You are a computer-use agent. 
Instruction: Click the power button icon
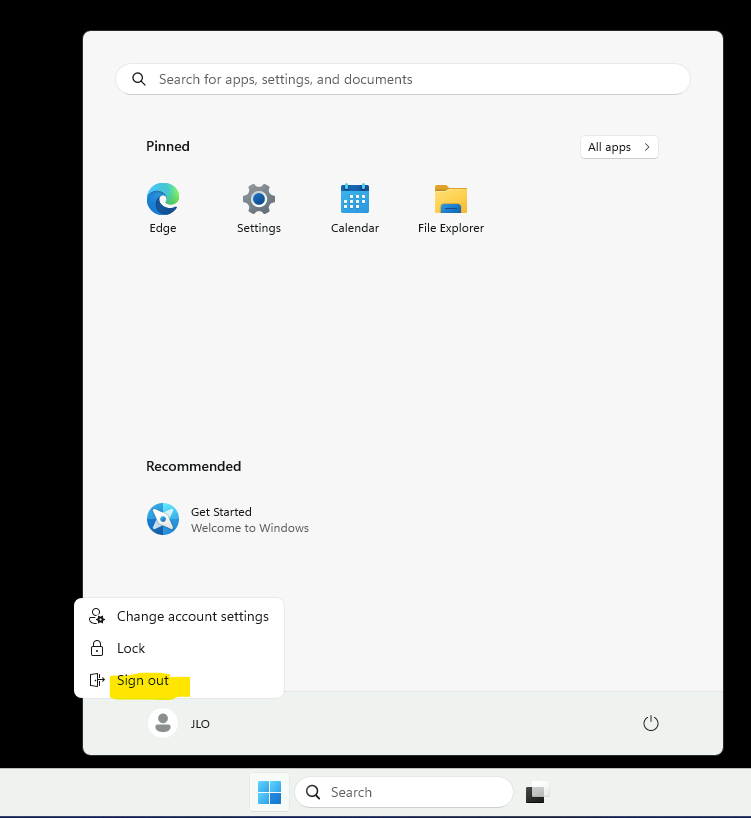650,724
